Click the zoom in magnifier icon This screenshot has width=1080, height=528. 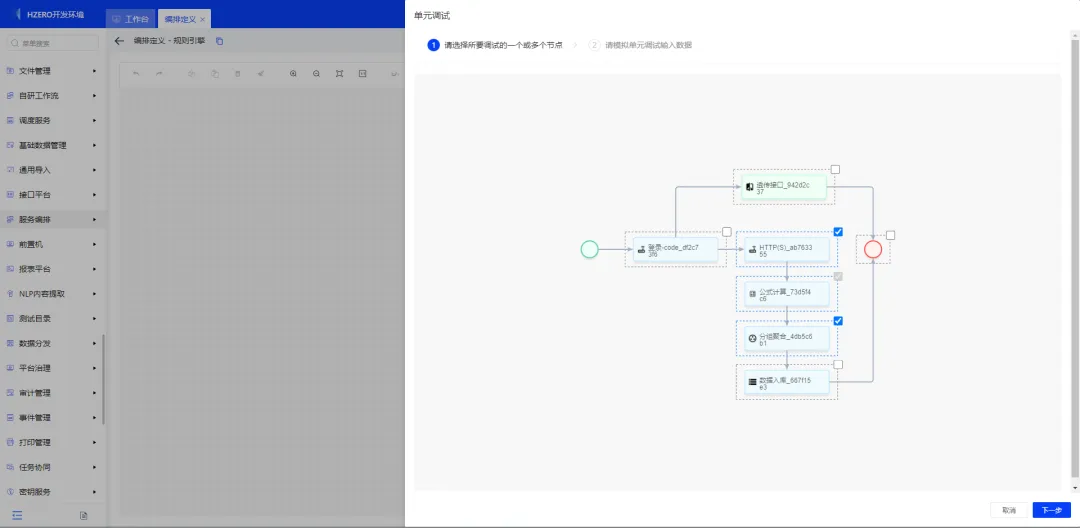coord(293,74)
